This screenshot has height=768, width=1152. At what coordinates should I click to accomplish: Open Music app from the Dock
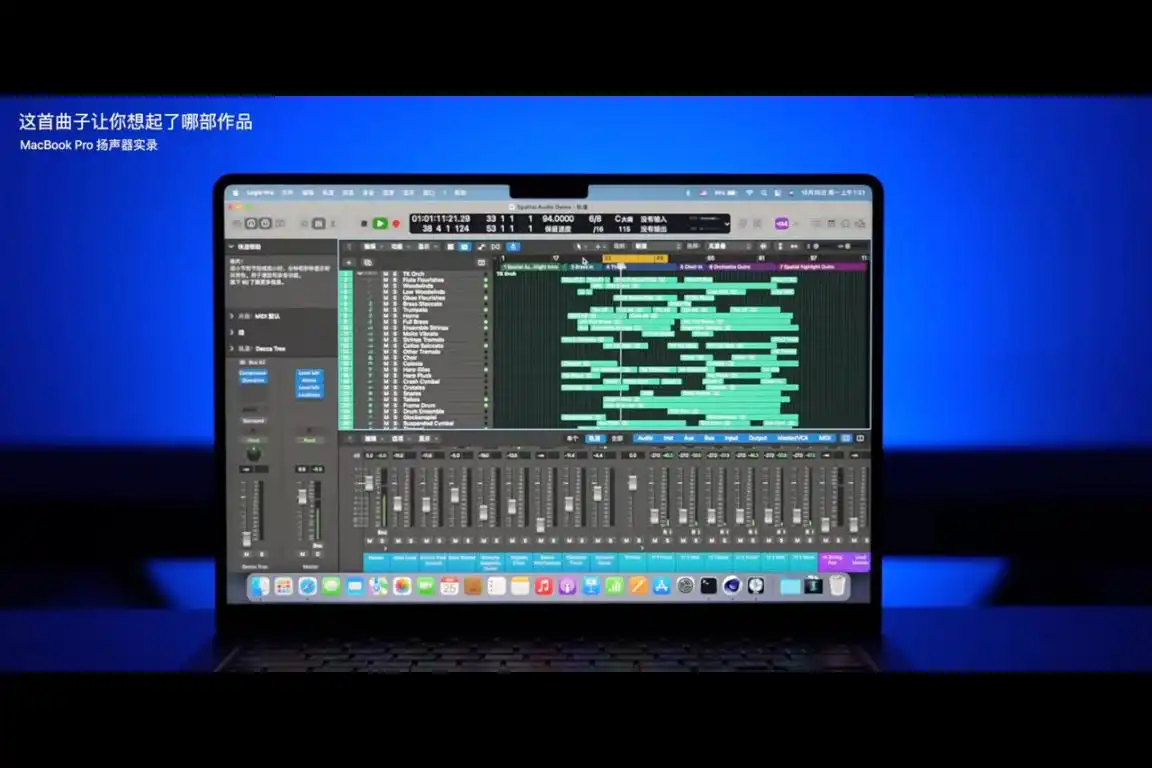click(x=544, y=586)
